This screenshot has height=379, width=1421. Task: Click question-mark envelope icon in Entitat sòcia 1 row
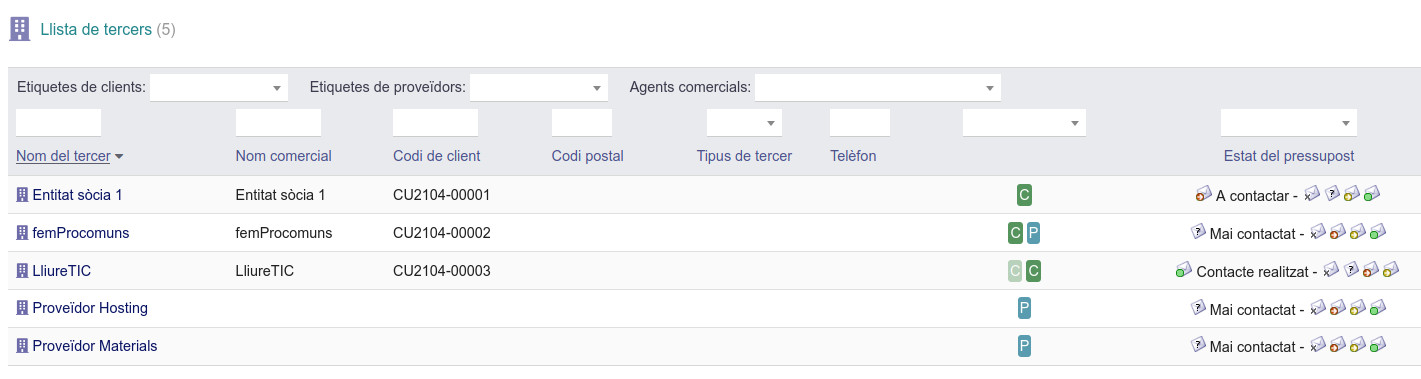(x=1332, y=194)
